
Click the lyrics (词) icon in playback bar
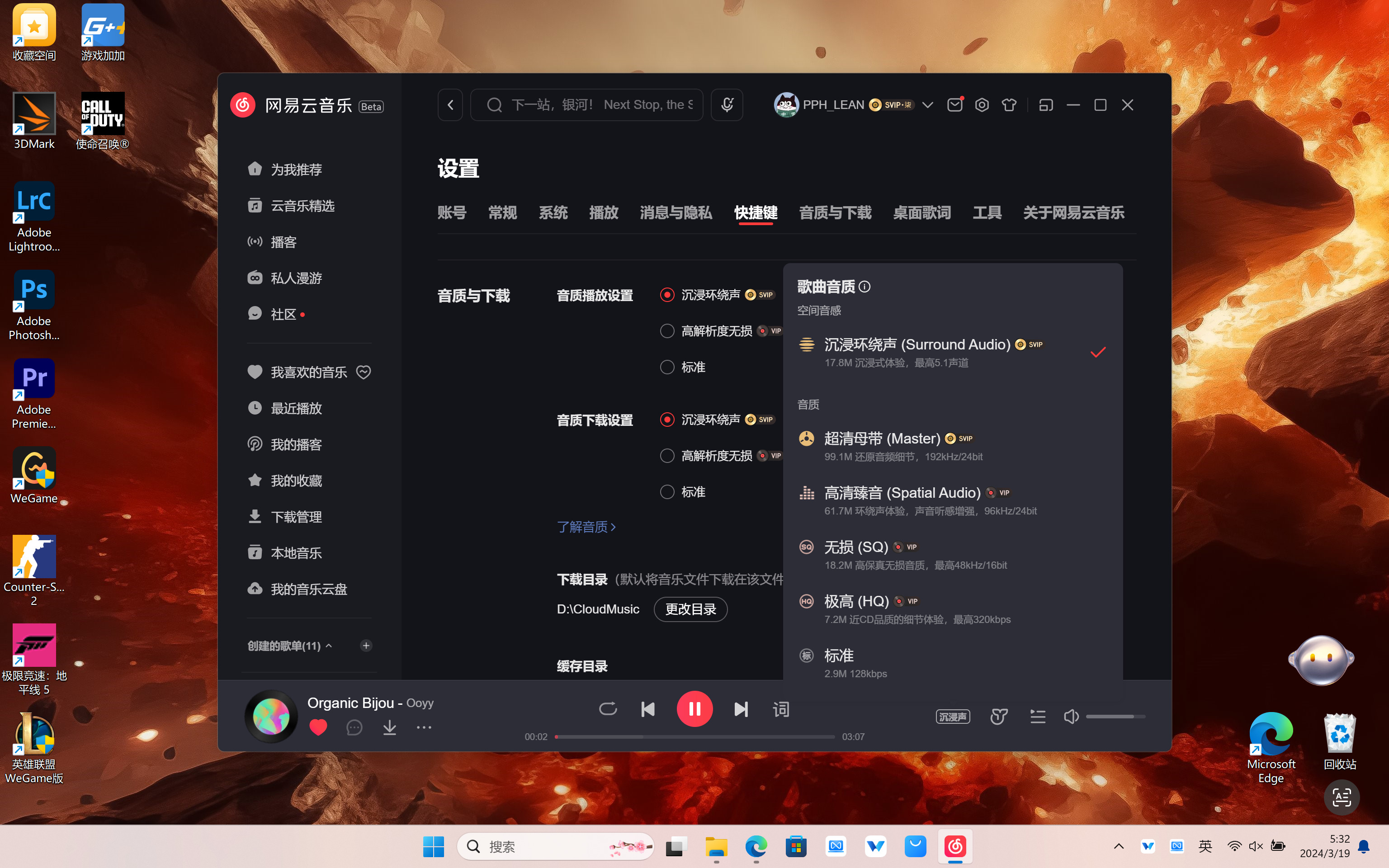click(x=781, y=709)
